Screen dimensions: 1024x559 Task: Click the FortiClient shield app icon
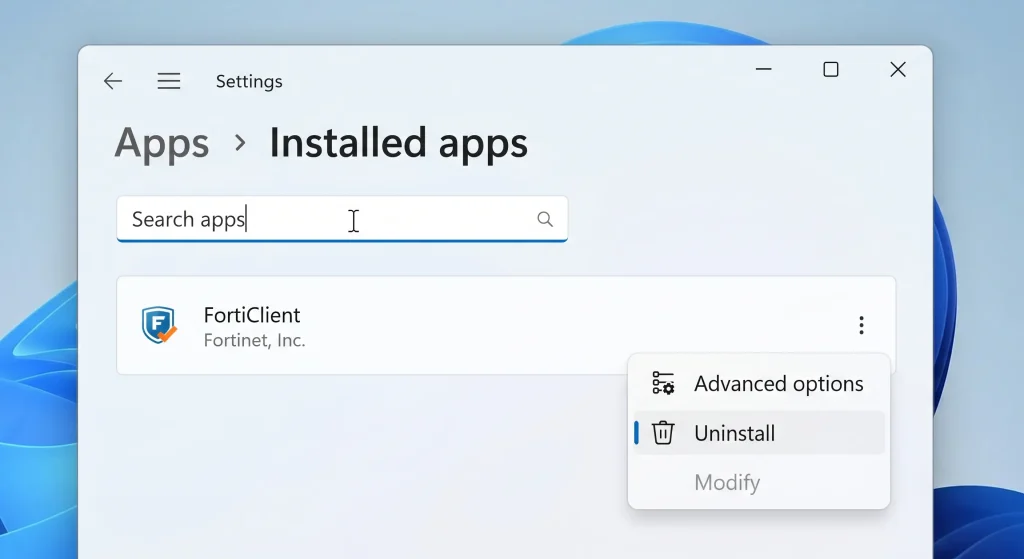coord(159,325)
